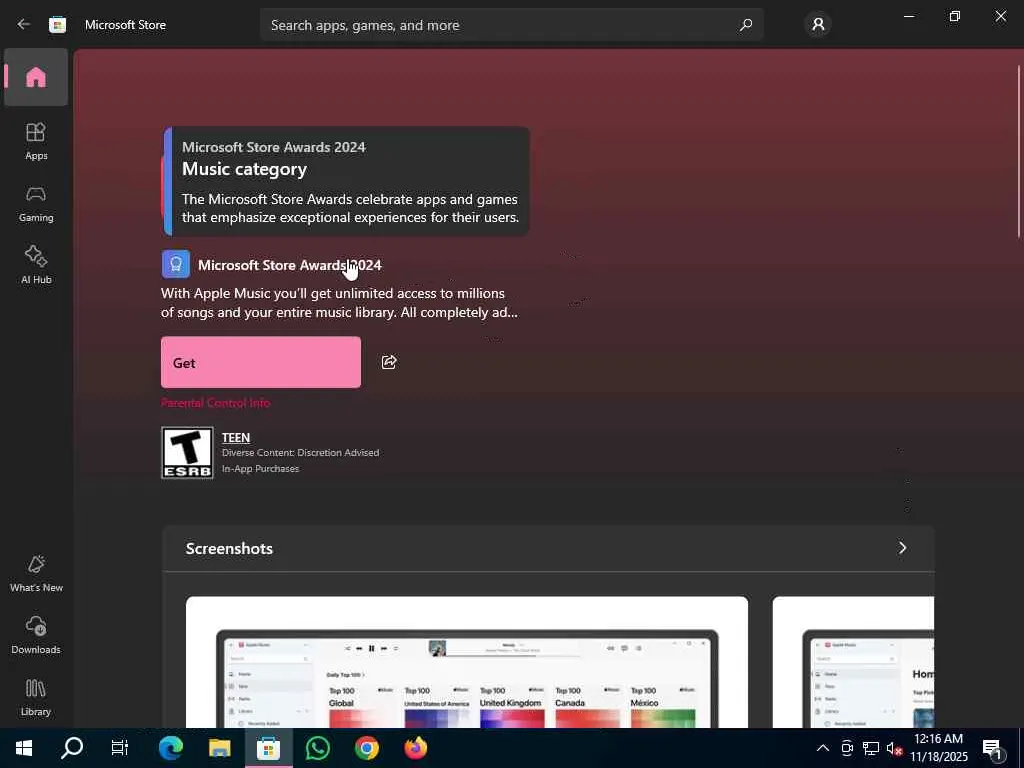Click the Microsoft Store taskbar icon
Viewport: 1024px width, 768px height.
(x=268, y=748)
